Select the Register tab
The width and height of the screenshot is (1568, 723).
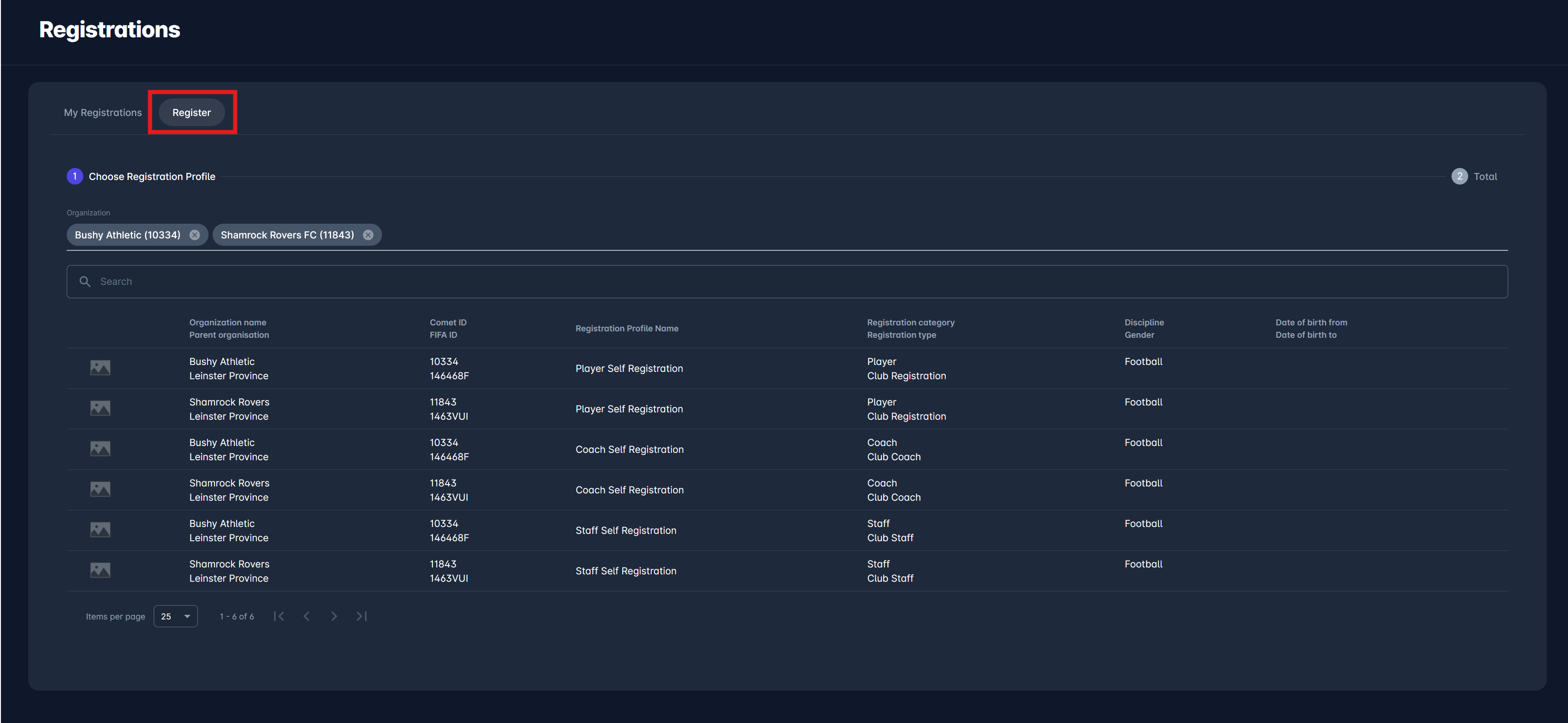(192, 113)
